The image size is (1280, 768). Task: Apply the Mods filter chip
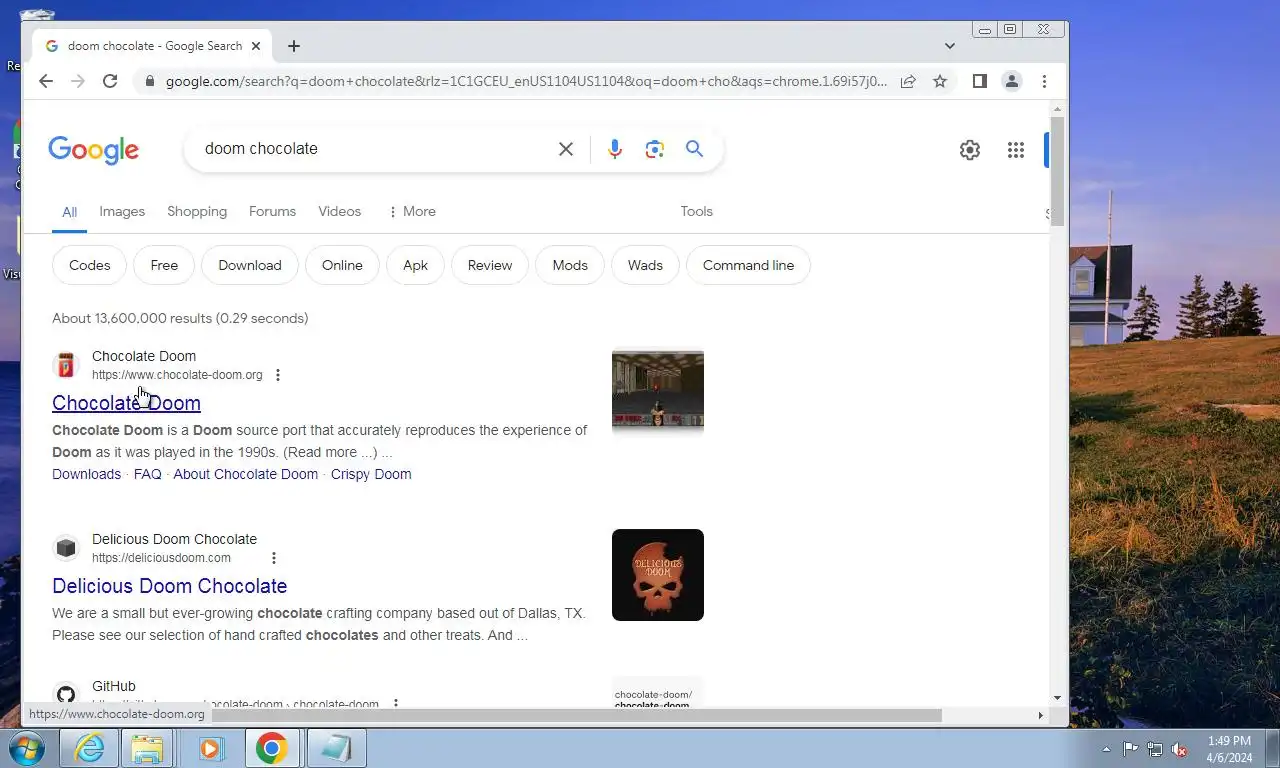[570, 265]
